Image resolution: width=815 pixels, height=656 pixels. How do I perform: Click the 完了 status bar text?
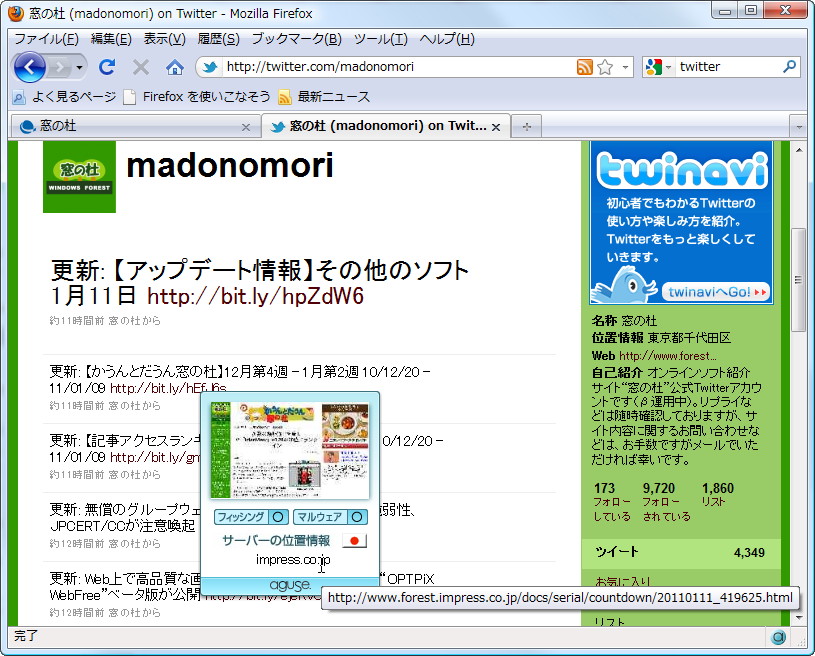pos(25,636)
